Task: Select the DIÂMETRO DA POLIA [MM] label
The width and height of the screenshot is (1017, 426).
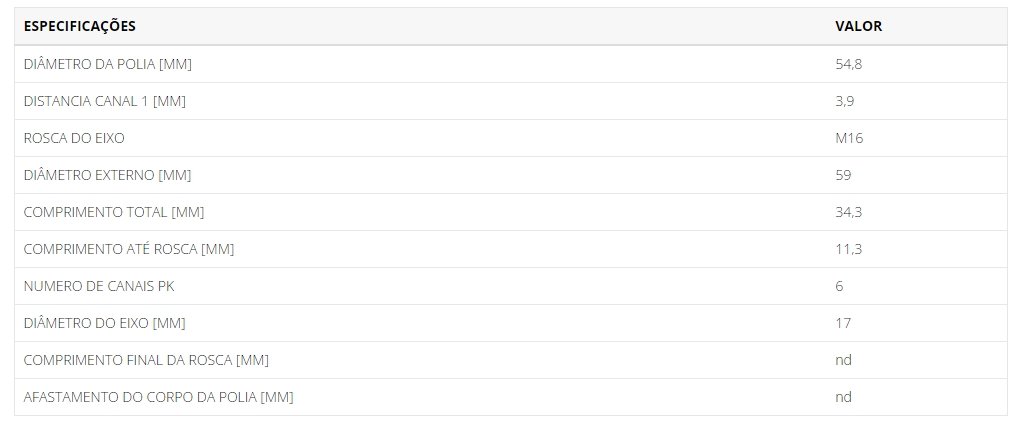Action: click(x=108, y=64)
